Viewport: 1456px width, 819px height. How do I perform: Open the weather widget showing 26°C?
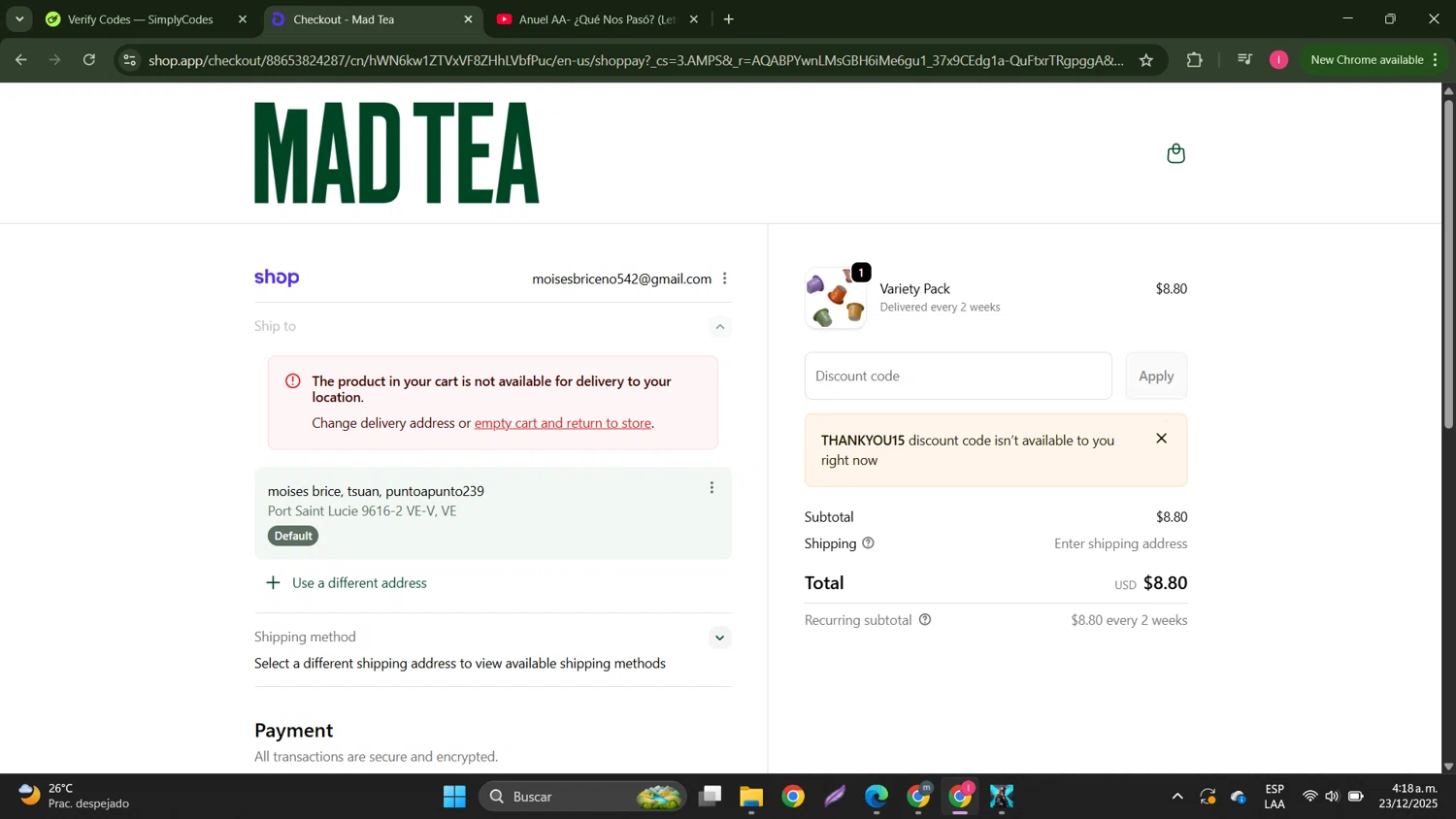(x=74, y=796)
